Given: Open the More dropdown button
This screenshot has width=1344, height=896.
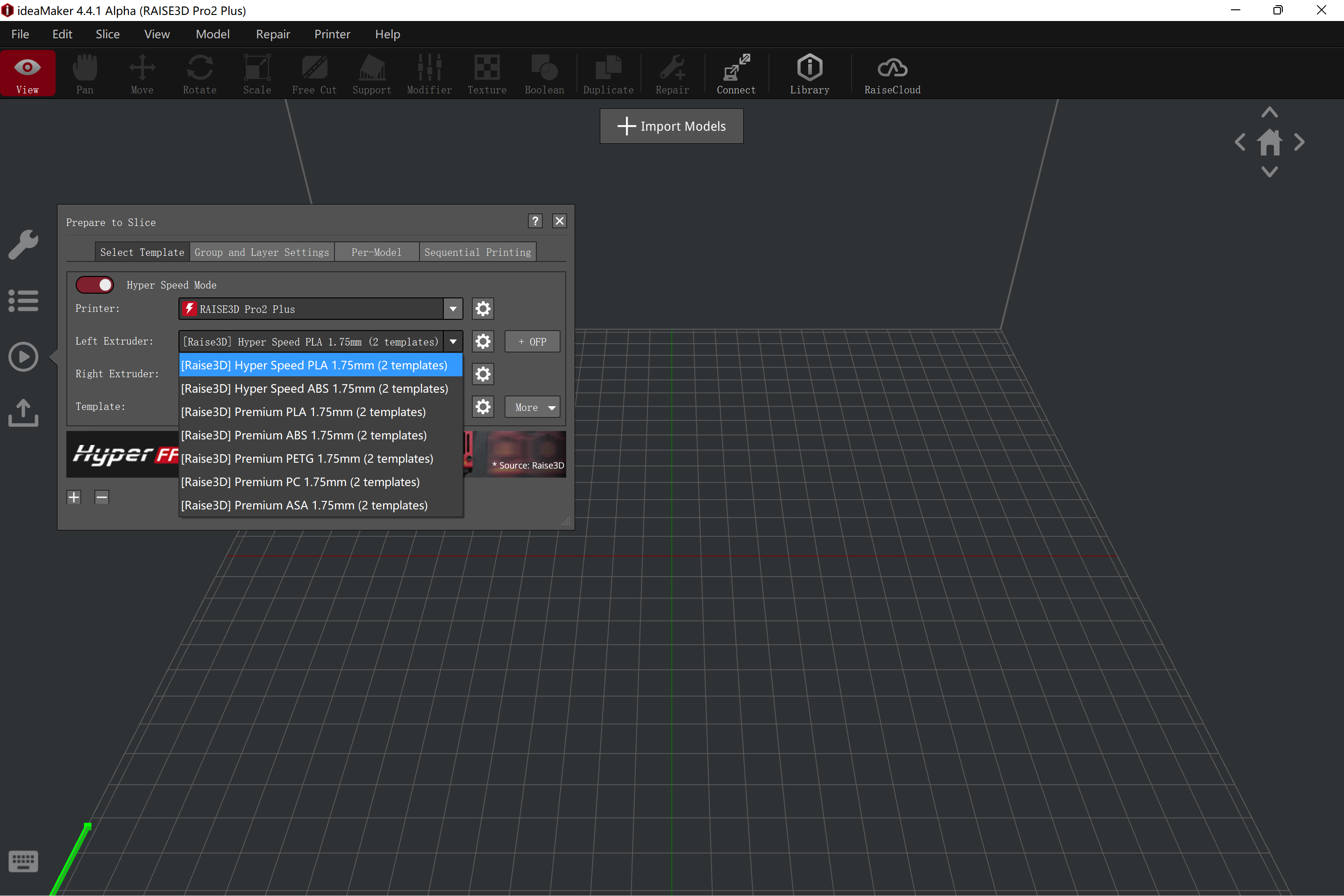Looking at the screenshot, I should tap(532, 407).
